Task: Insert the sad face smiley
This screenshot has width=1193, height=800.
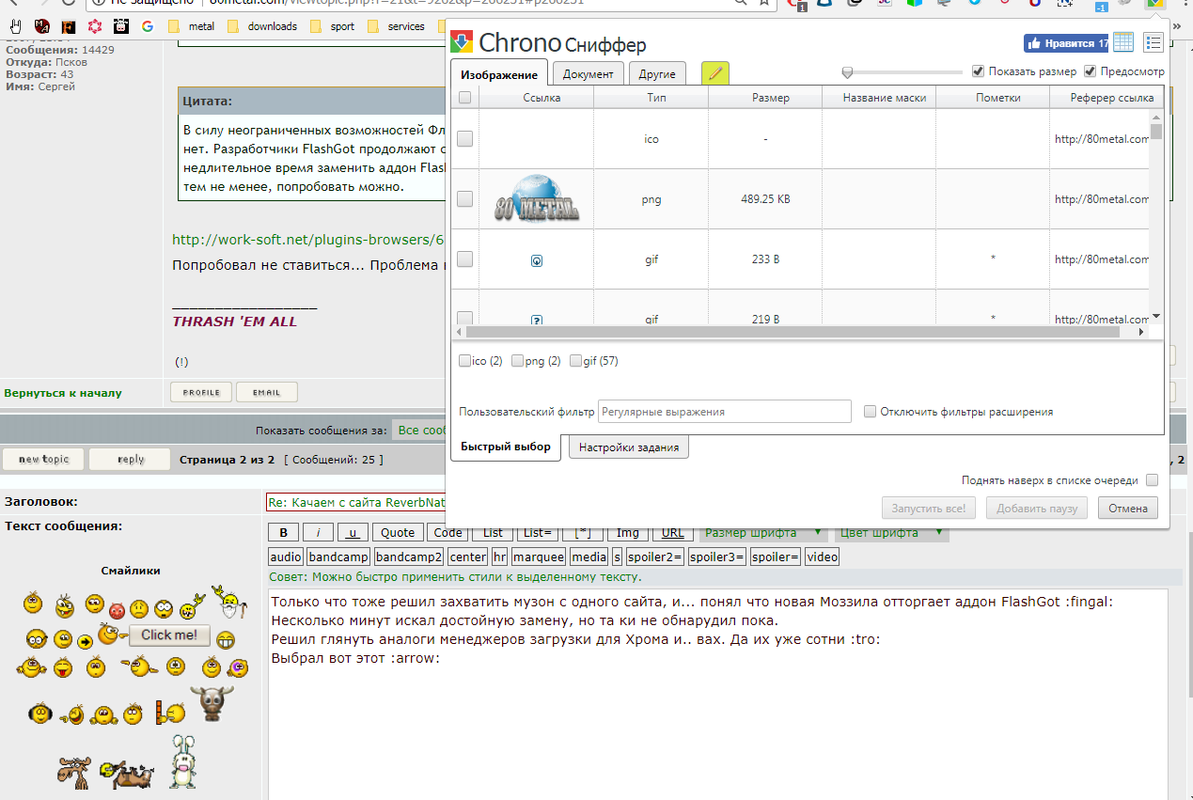Action: tap(138, 609)
